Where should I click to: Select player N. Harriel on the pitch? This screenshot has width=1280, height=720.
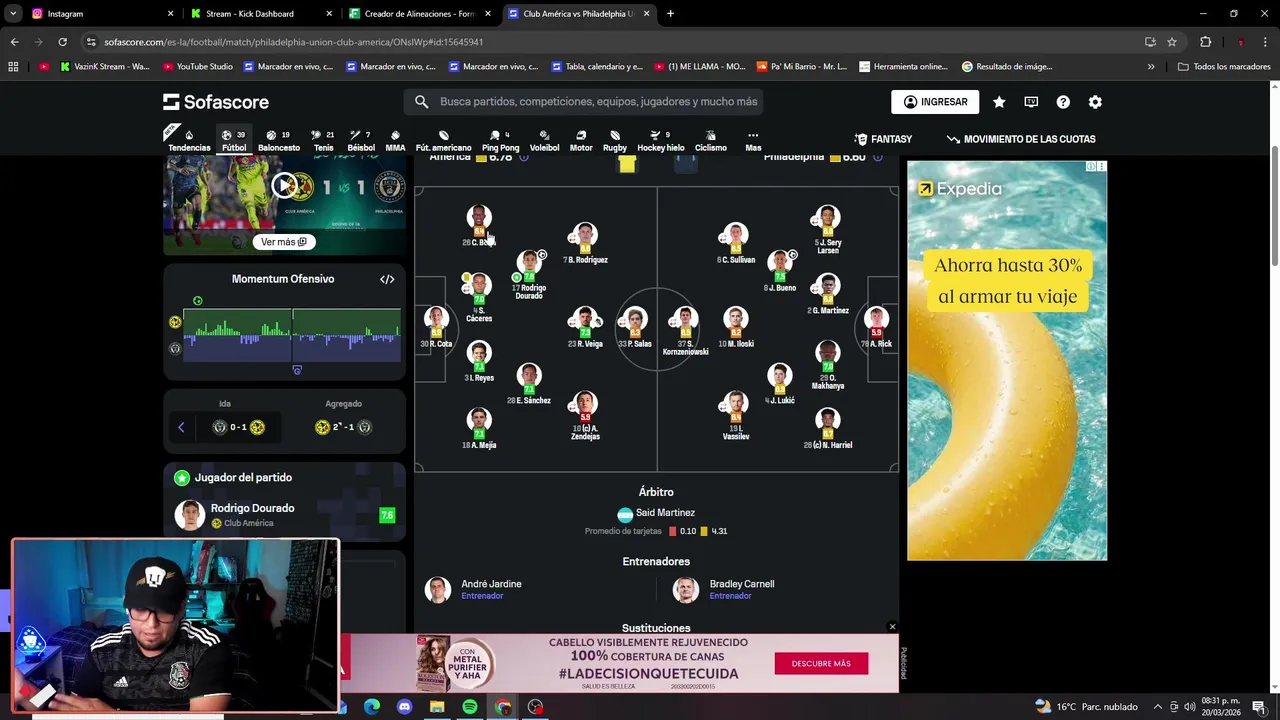pos(828,428)
